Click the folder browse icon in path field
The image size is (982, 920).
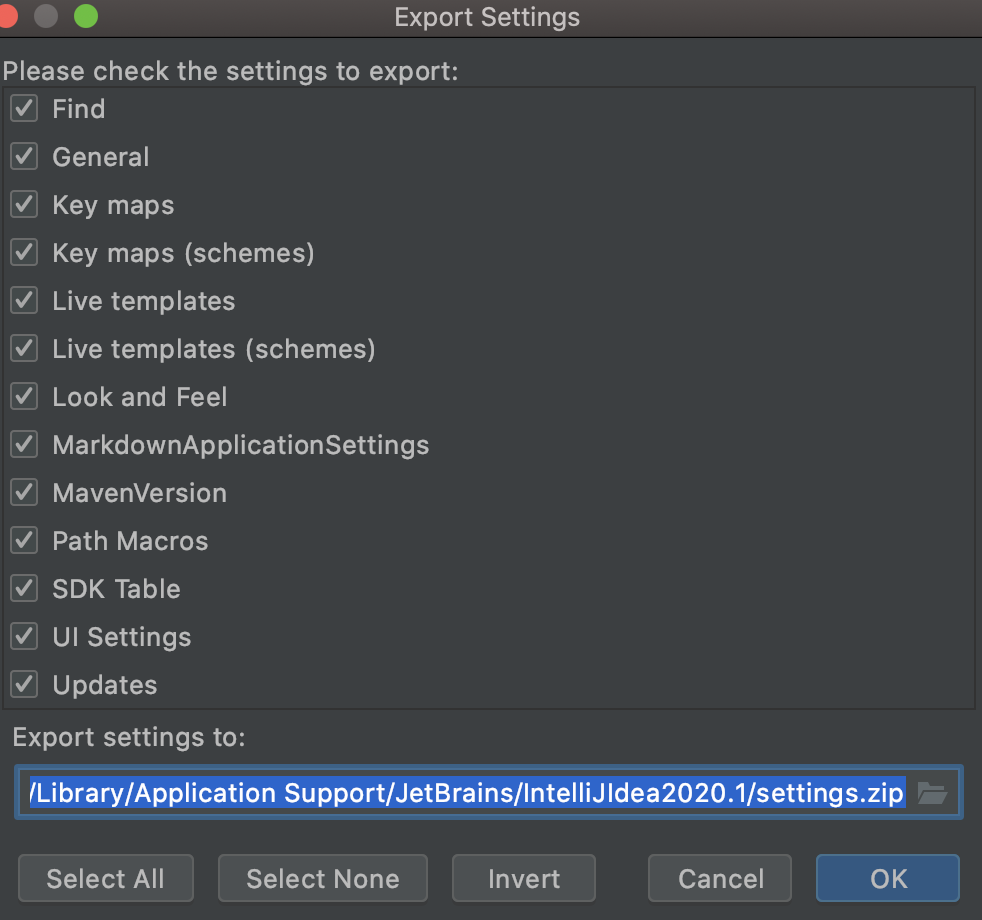tap(932, 794)
